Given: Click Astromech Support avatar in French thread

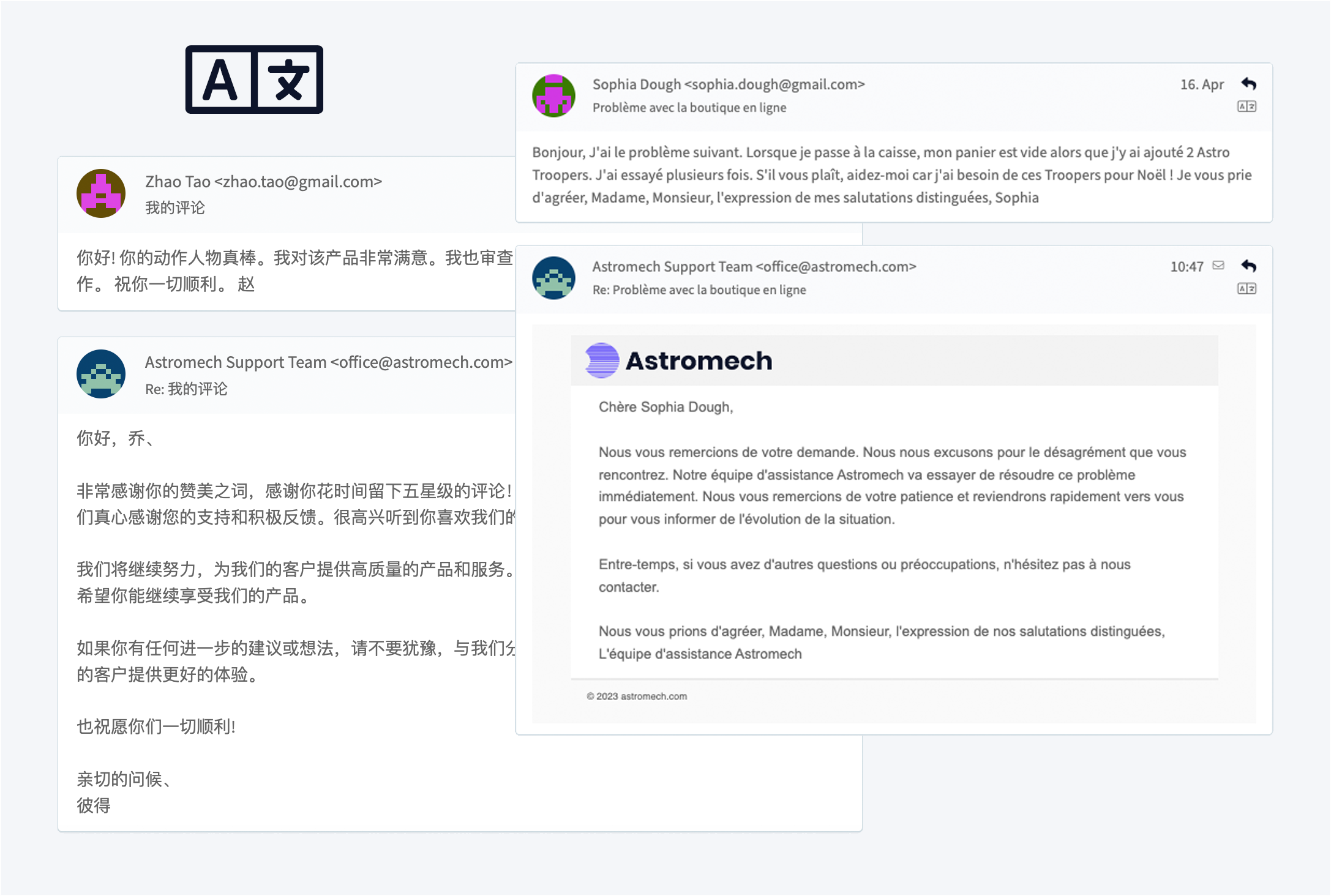Looking at the screenshot, I should 553,277.
